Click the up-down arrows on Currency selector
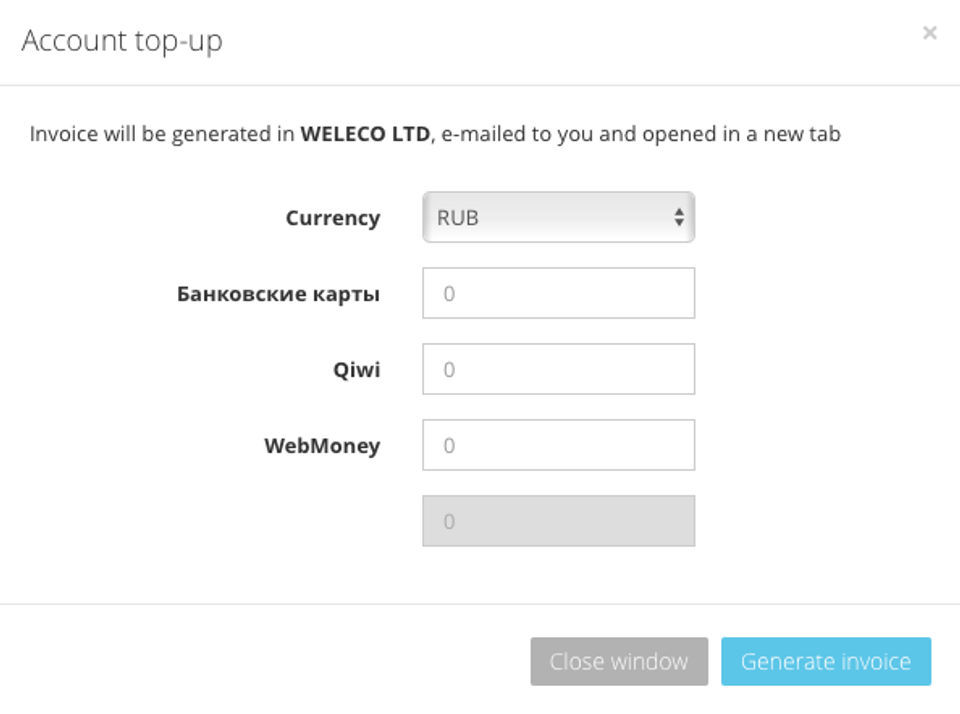The width and height of the screenshot is (960, 714). [x=679, y=217]
